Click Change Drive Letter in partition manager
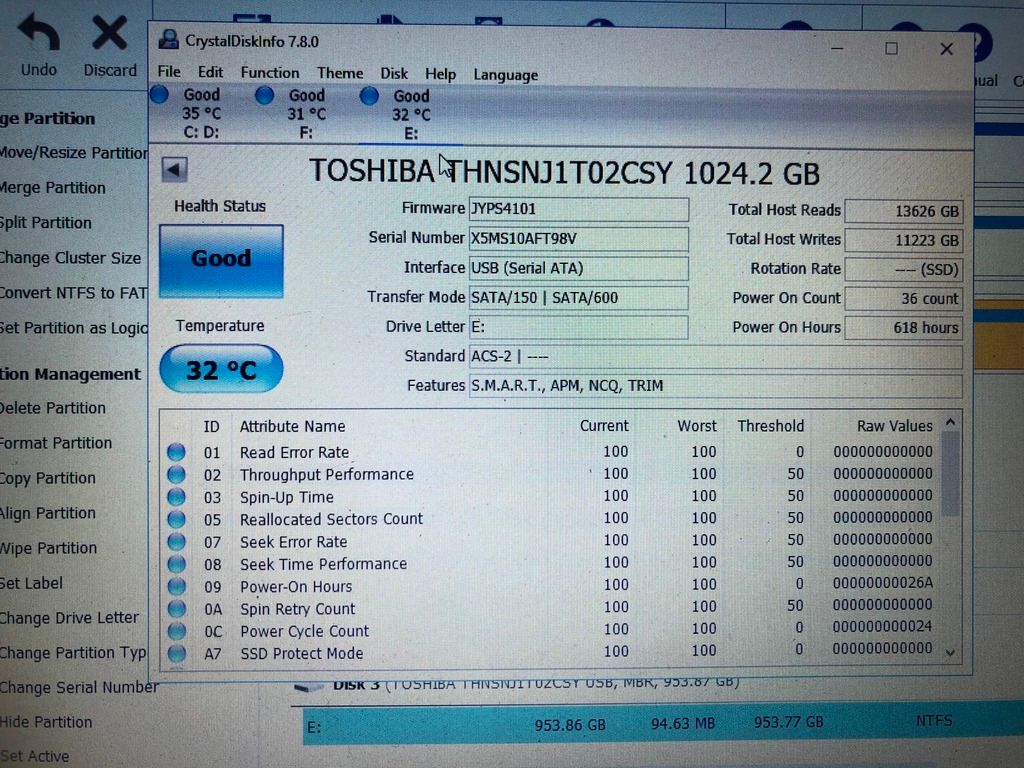The image size is (1024, 768). [x=70, y=618]
